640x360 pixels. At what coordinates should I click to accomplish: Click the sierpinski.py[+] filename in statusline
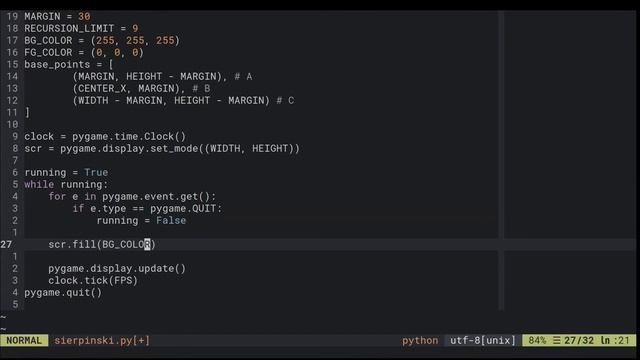[102, 340]
